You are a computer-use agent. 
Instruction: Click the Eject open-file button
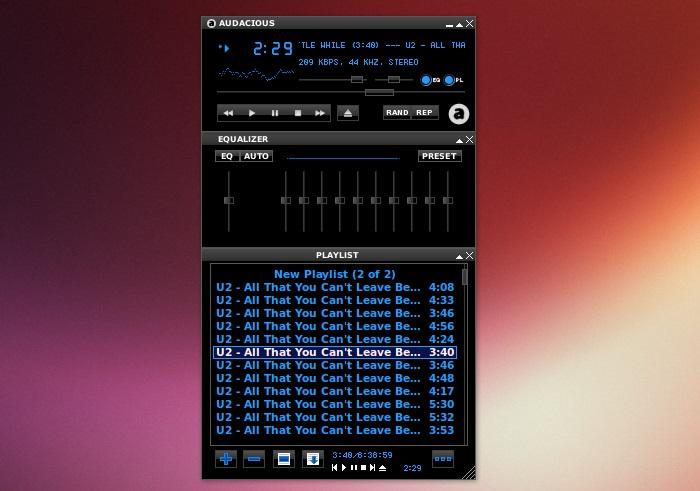[348, 113]
